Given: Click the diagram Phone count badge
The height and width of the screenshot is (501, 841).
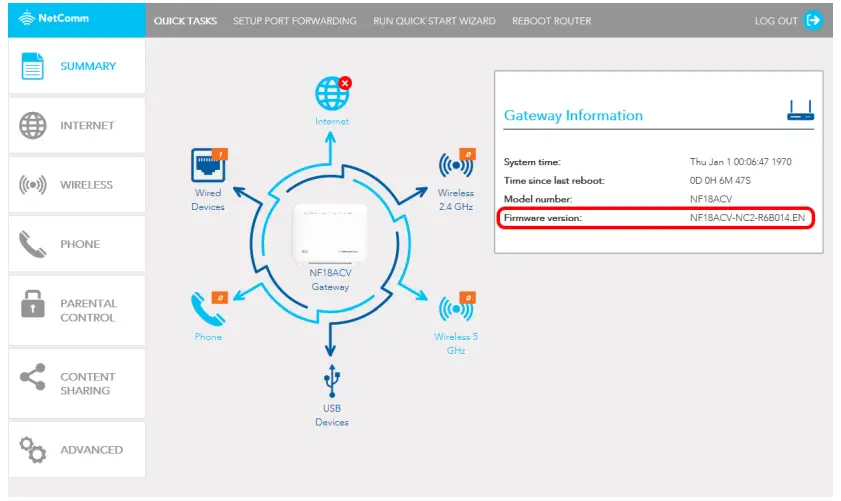Looking at the screenshot, I should coord(220,298).
